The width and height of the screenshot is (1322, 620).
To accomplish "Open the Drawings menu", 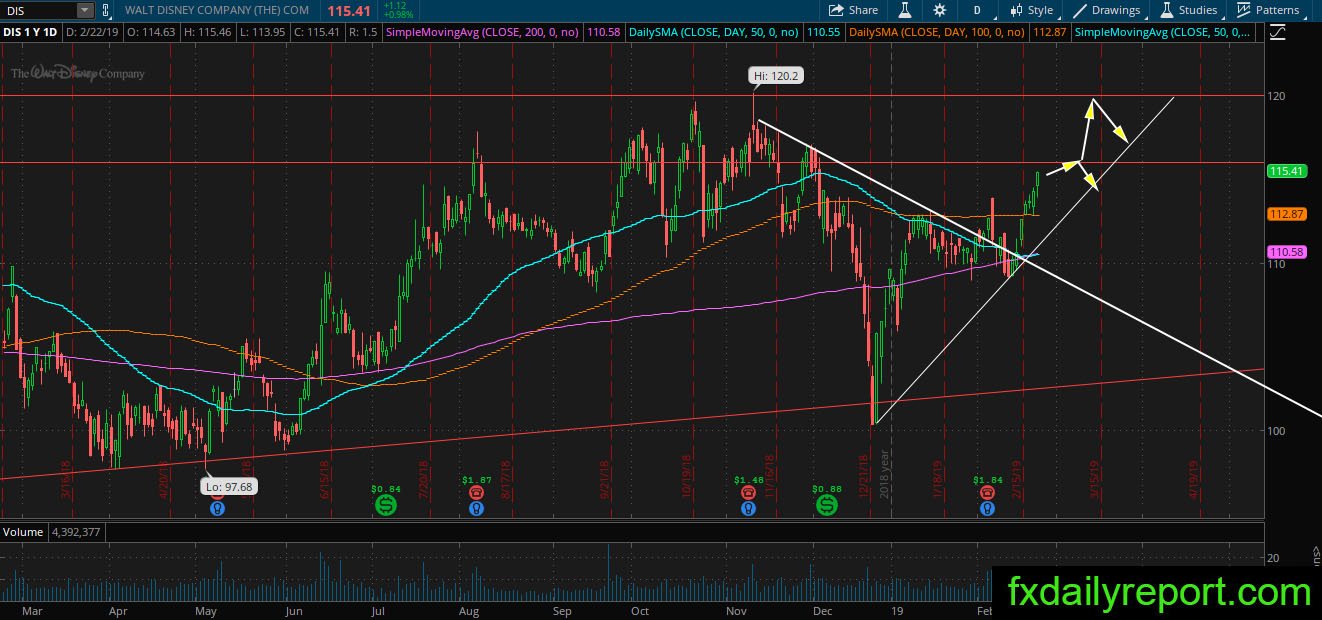I will (x=1106, y=10).
